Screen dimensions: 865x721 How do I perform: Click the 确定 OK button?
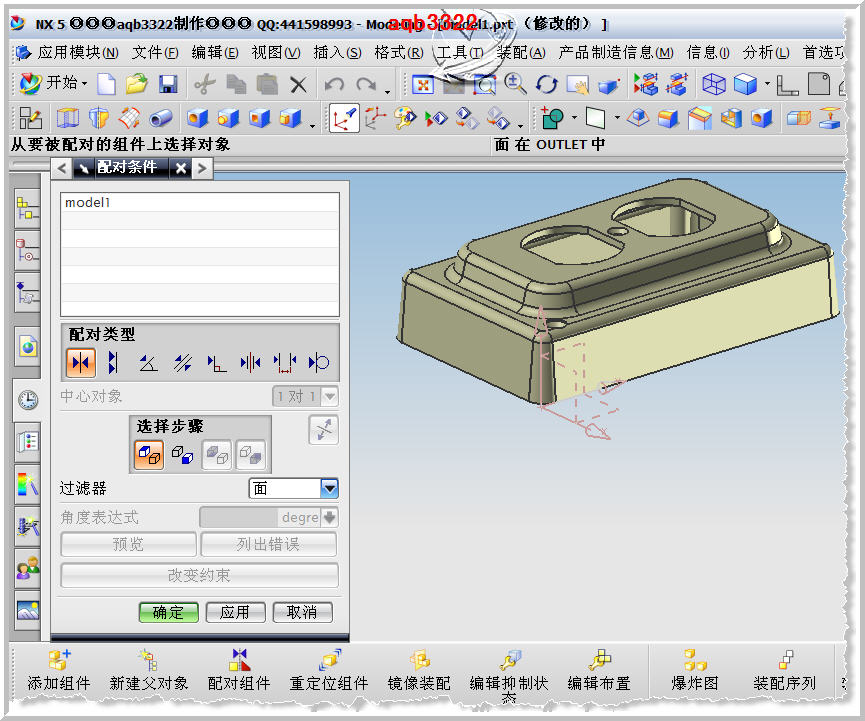point(168,612)
